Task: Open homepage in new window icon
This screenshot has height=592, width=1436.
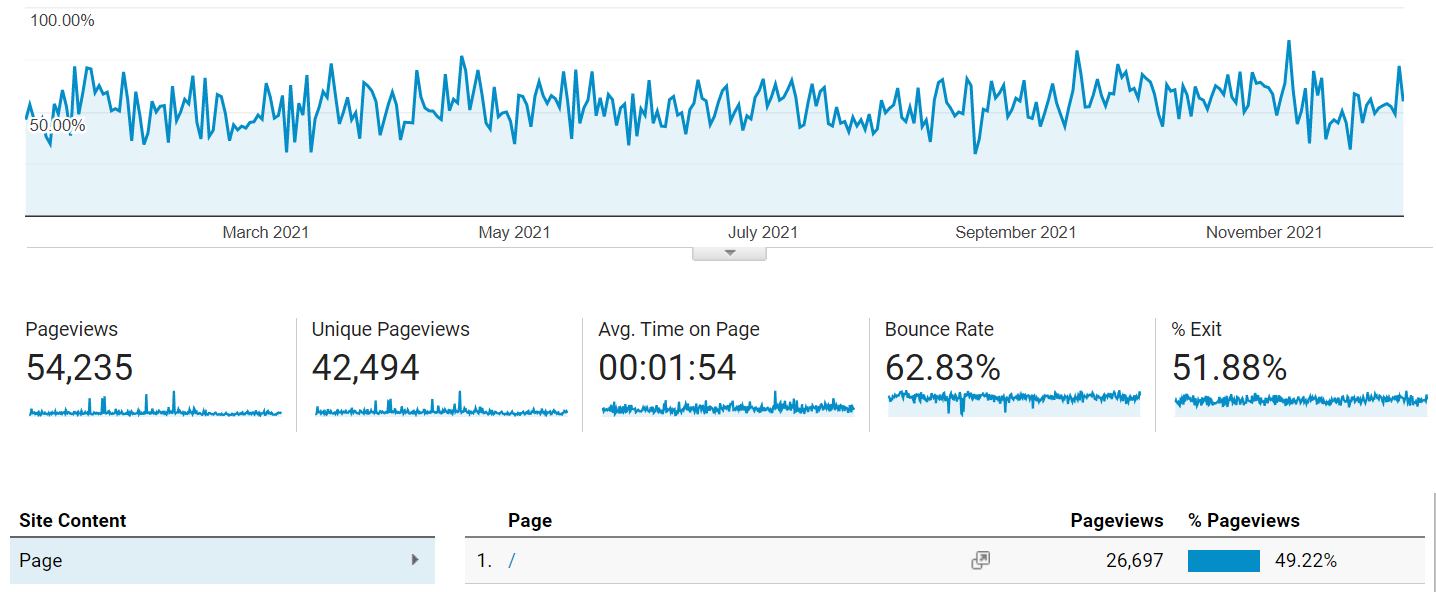Action: click(980, 561)
